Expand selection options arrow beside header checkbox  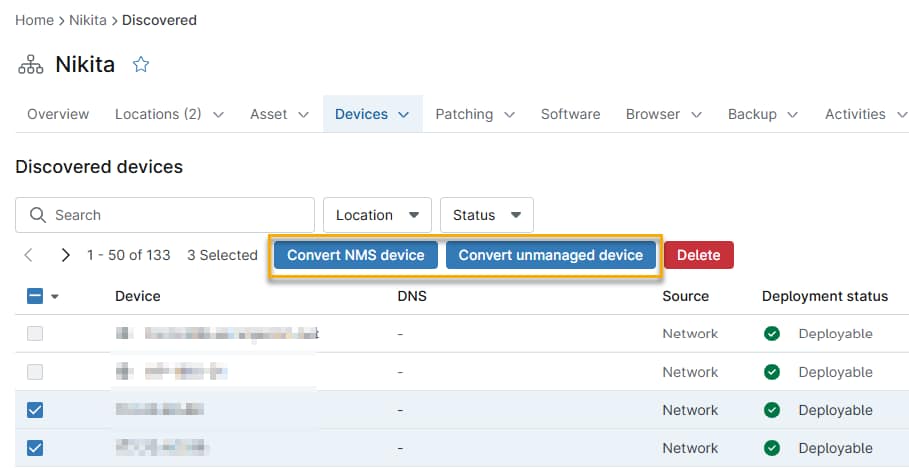point(55,296)
